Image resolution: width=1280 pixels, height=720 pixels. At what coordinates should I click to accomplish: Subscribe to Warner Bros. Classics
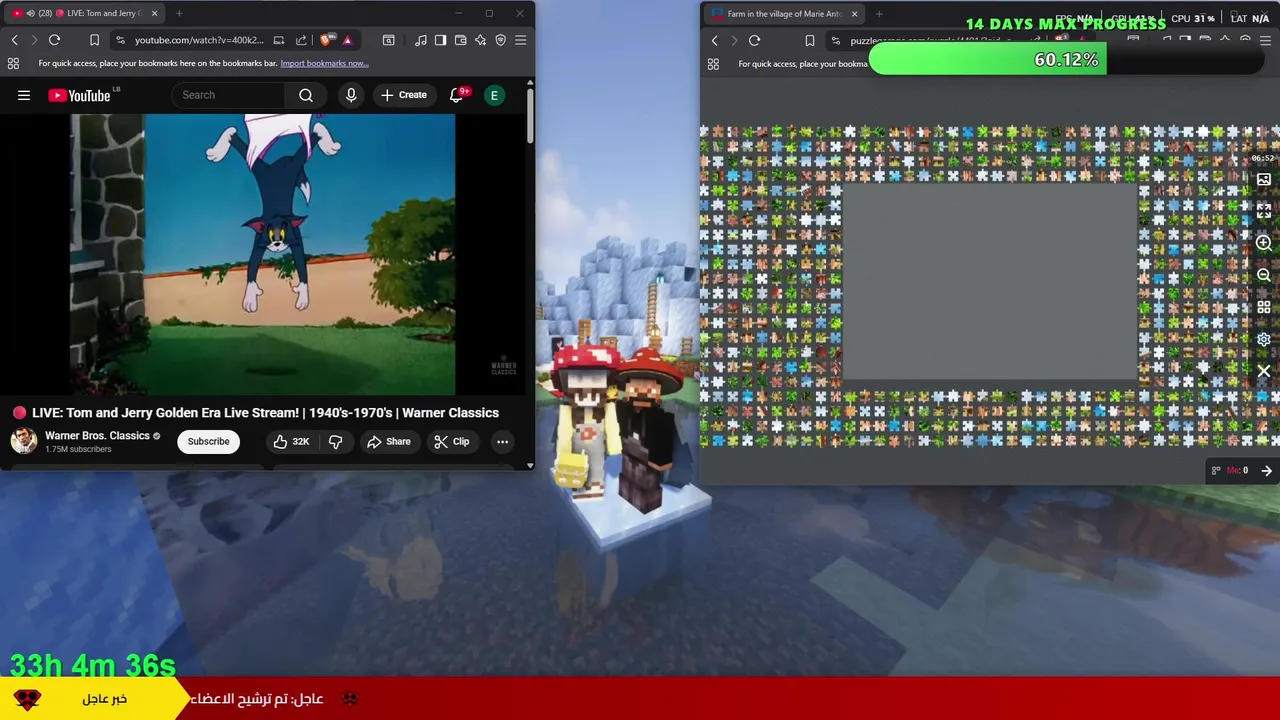208,441
